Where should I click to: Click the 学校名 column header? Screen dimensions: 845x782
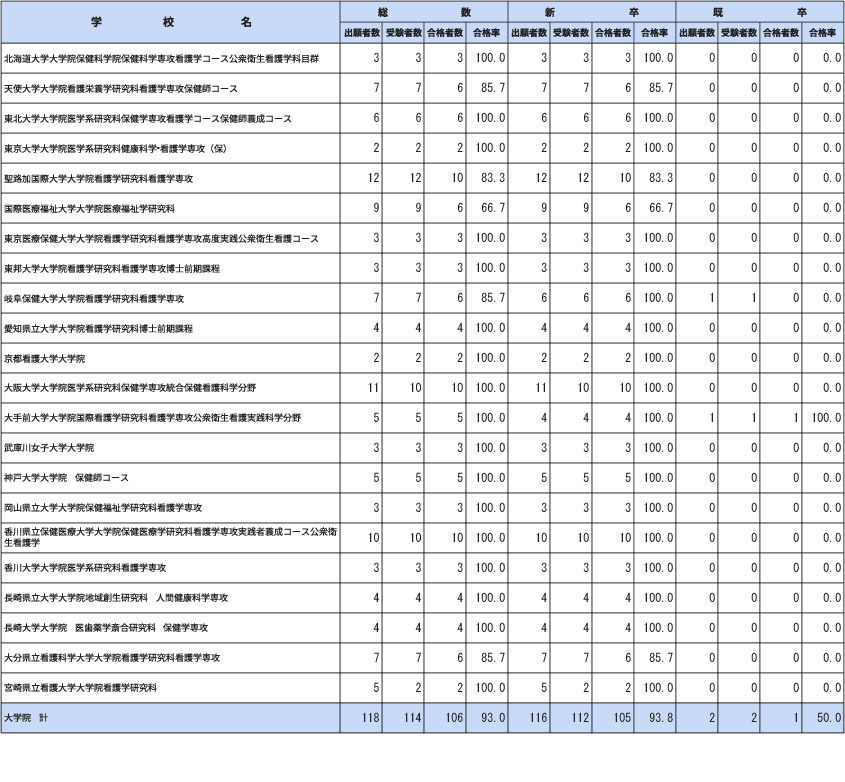(170, 22)
